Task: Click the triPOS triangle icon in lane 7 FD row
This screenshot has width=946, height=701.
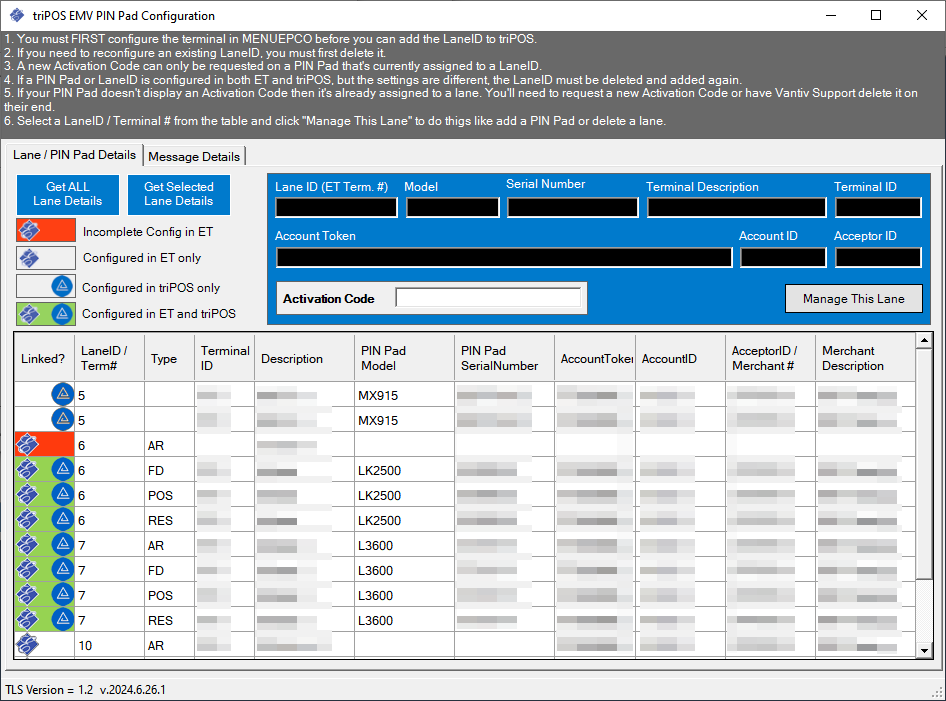Action: coord(63,569)
